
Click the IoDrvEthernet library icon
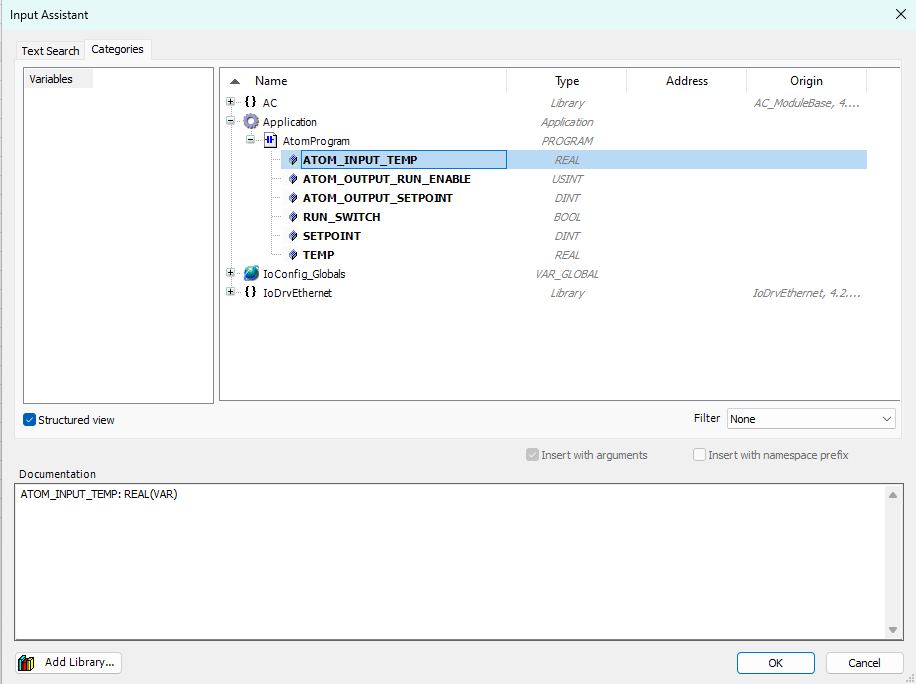(x=250, y=293)
